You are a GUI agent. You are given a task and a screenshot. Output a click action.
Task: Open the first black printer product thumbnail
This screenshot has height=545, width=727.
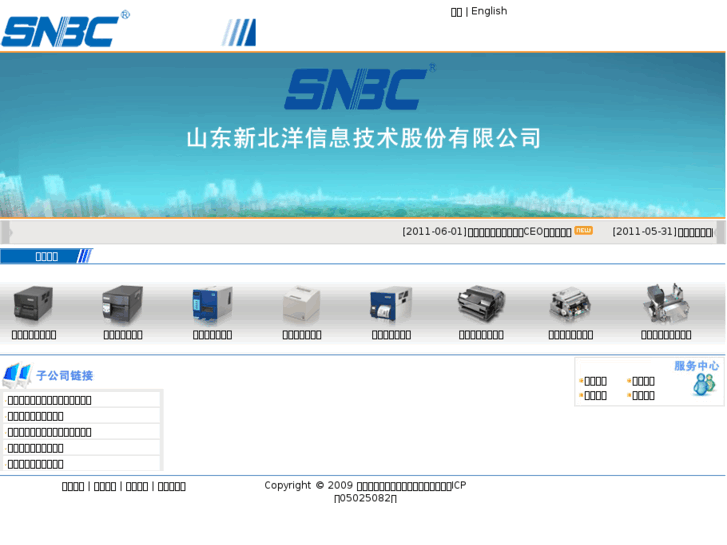coord(33,304)
